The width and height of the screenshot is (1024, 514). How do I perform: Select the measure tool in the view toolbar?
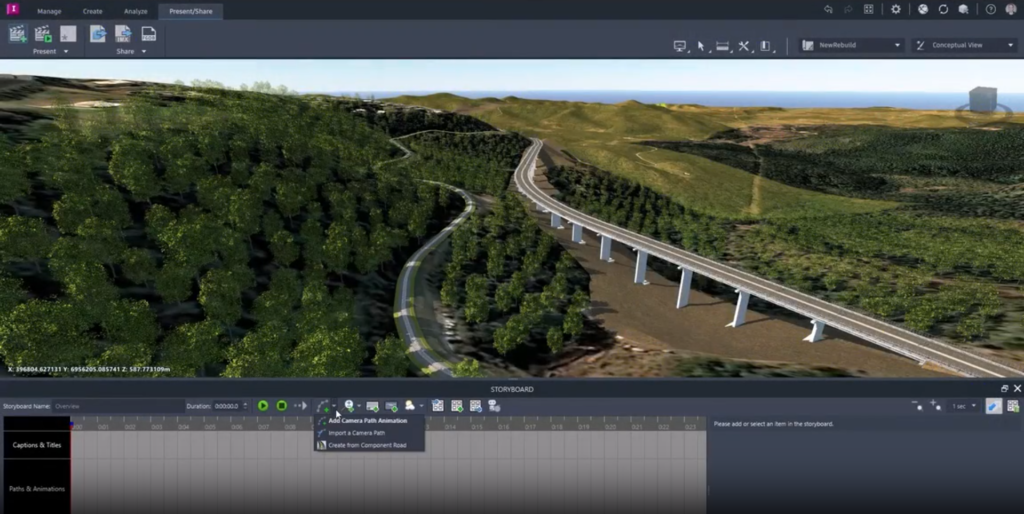[723, 46]
